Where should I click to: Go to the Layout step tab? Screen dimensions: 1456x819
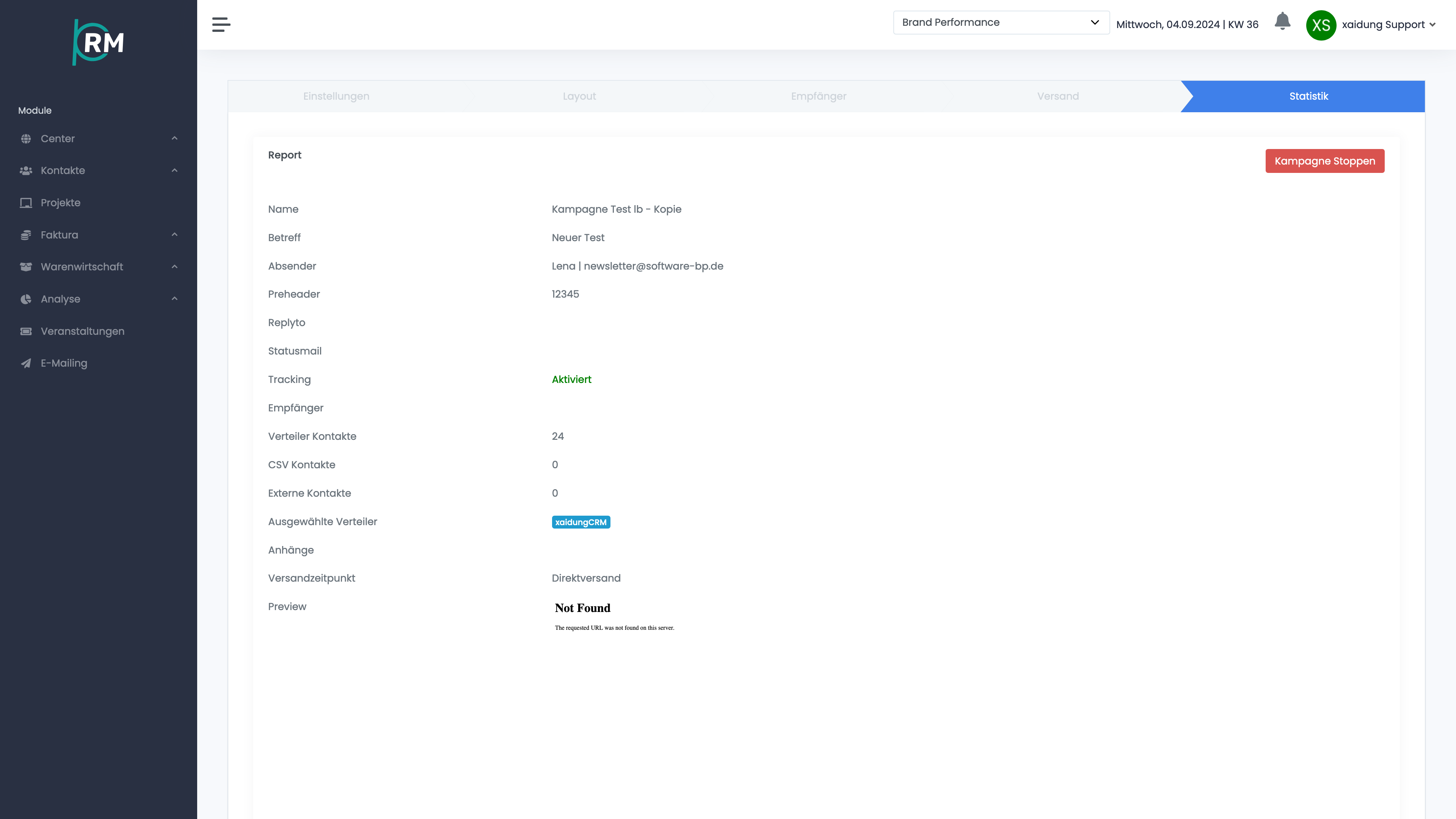tap(579, 96)
